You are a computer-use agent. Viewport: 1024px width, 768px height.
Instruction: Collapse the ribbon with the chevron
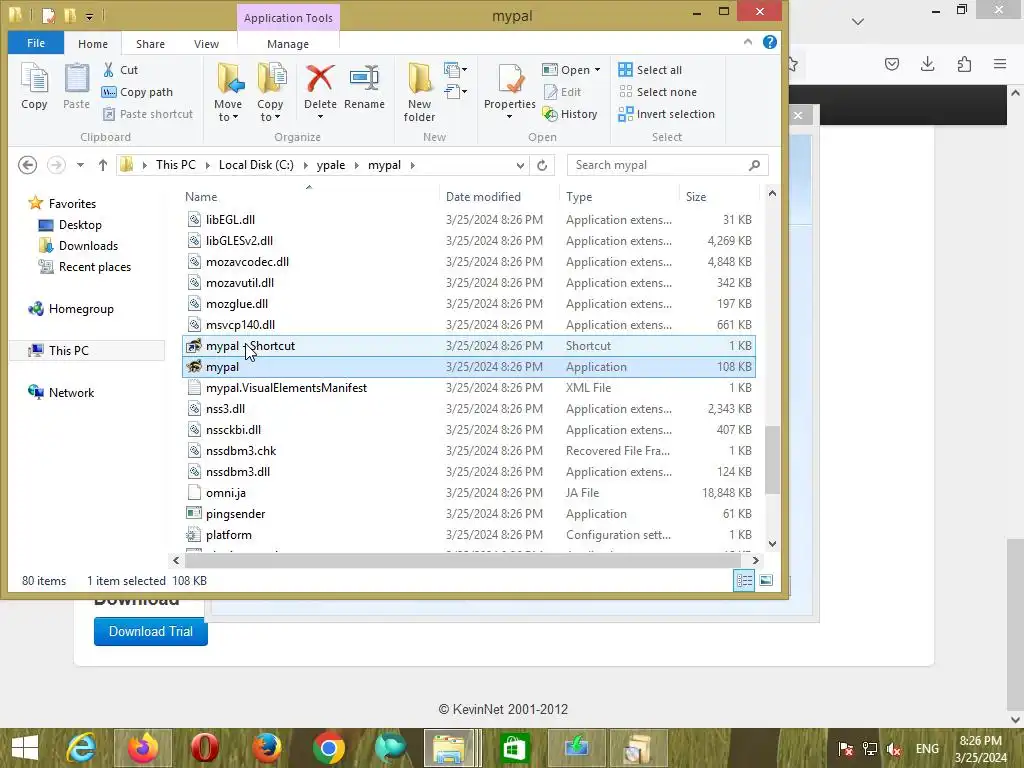748,42
